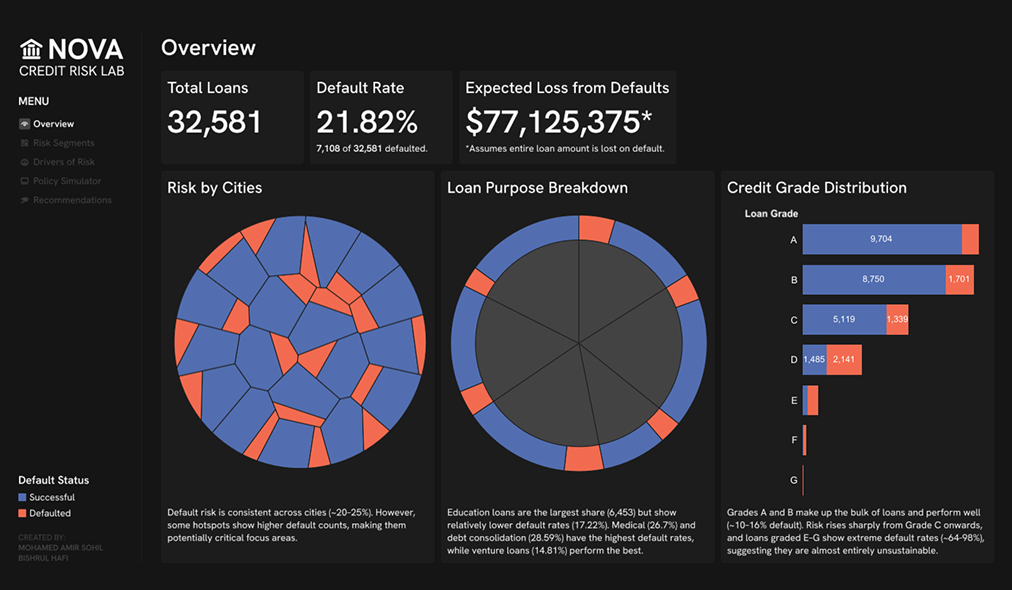Click the Risk by Cities chart title

[x=215, y=188]
